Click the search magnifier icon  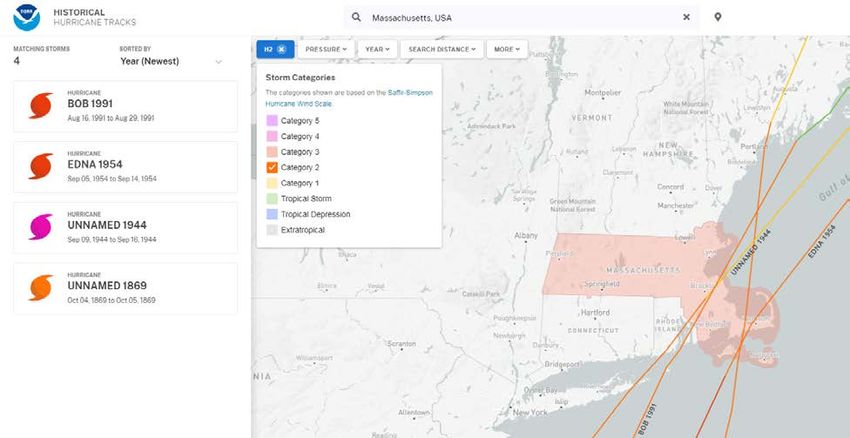click(x=356, y=17)
